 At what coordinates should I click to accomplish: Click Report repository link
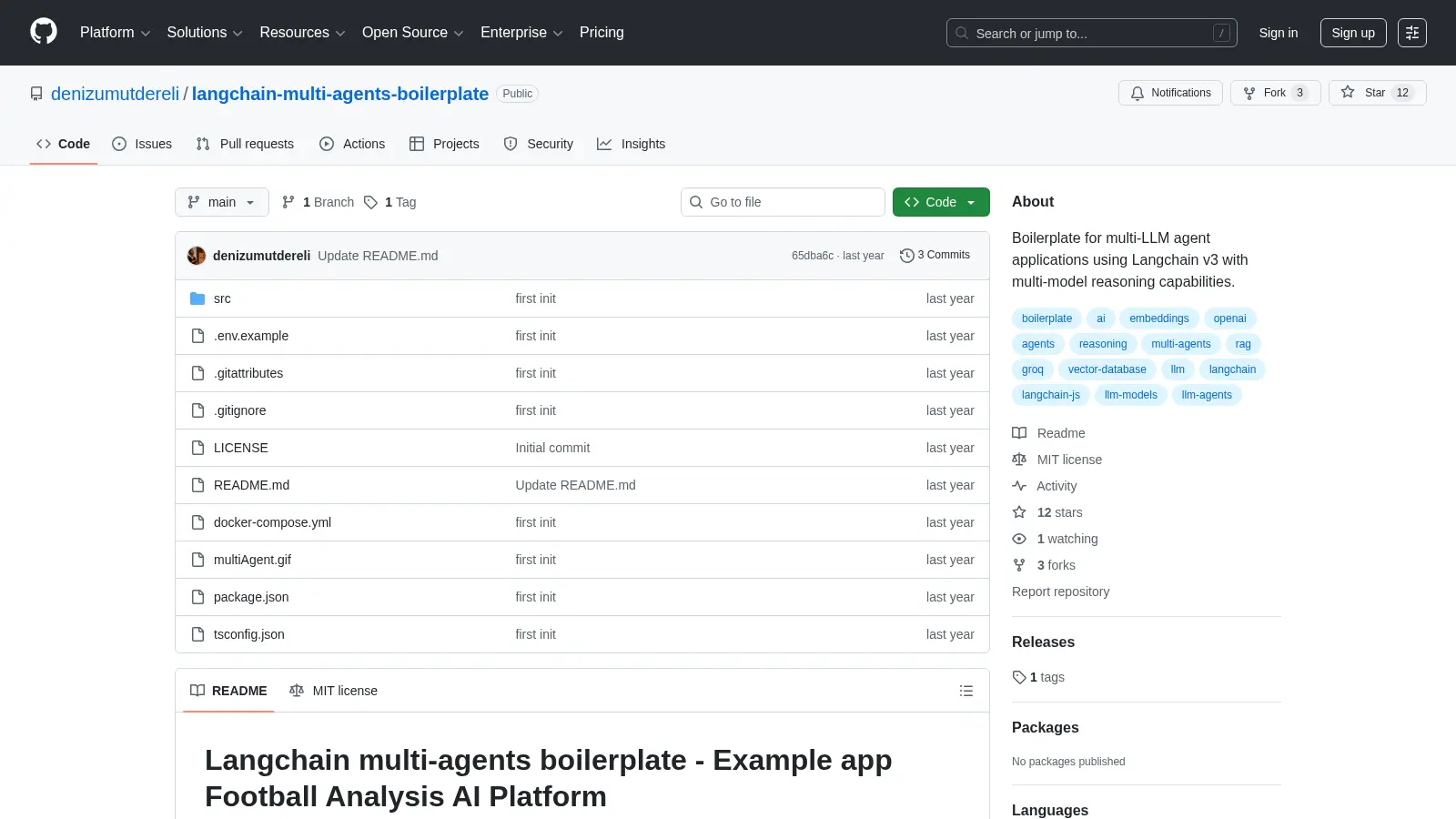point(1060,591)
